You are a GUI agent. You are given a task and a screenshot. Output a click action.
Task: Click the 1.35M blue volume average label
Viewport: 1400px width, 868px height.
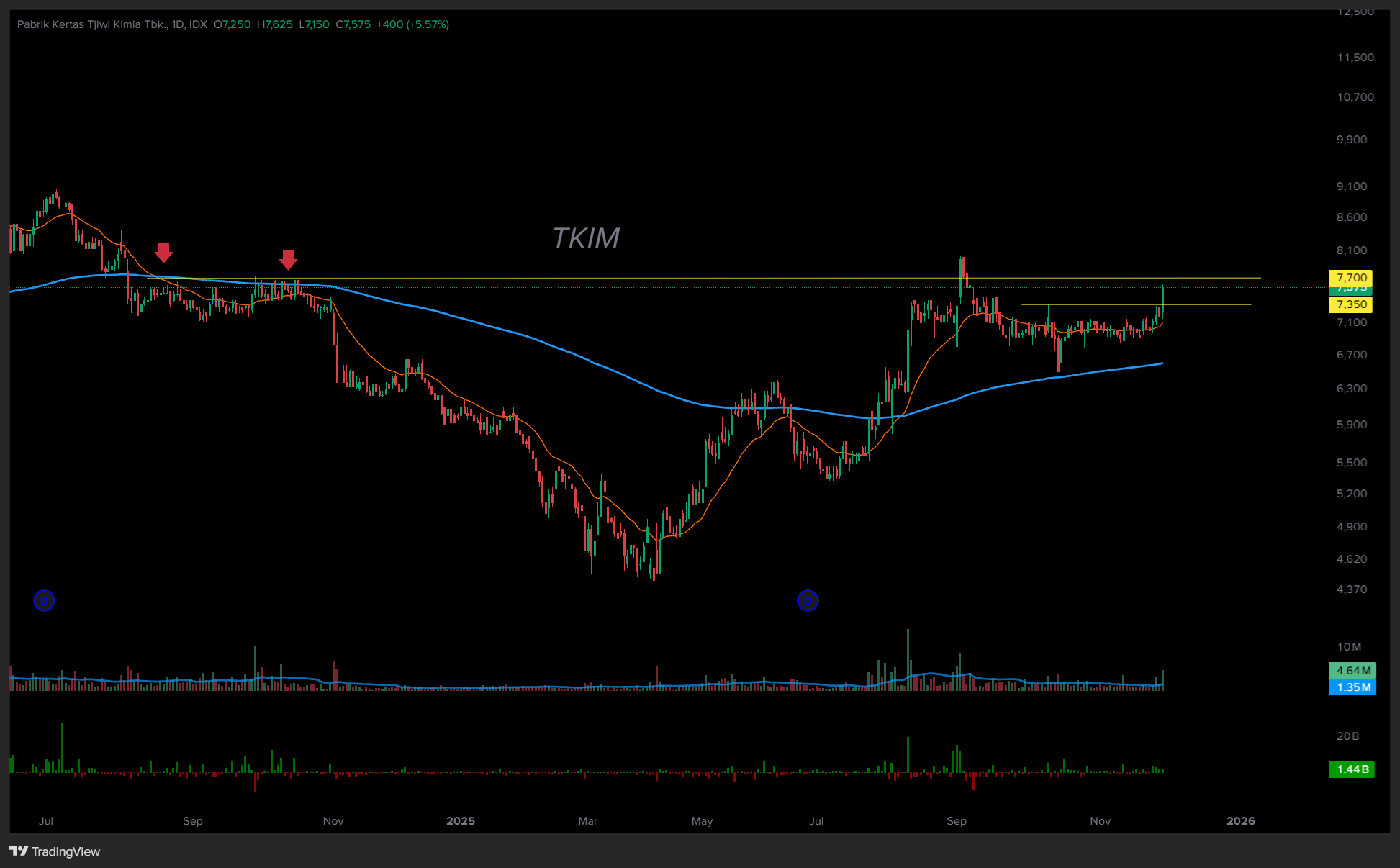point(1352,687)
